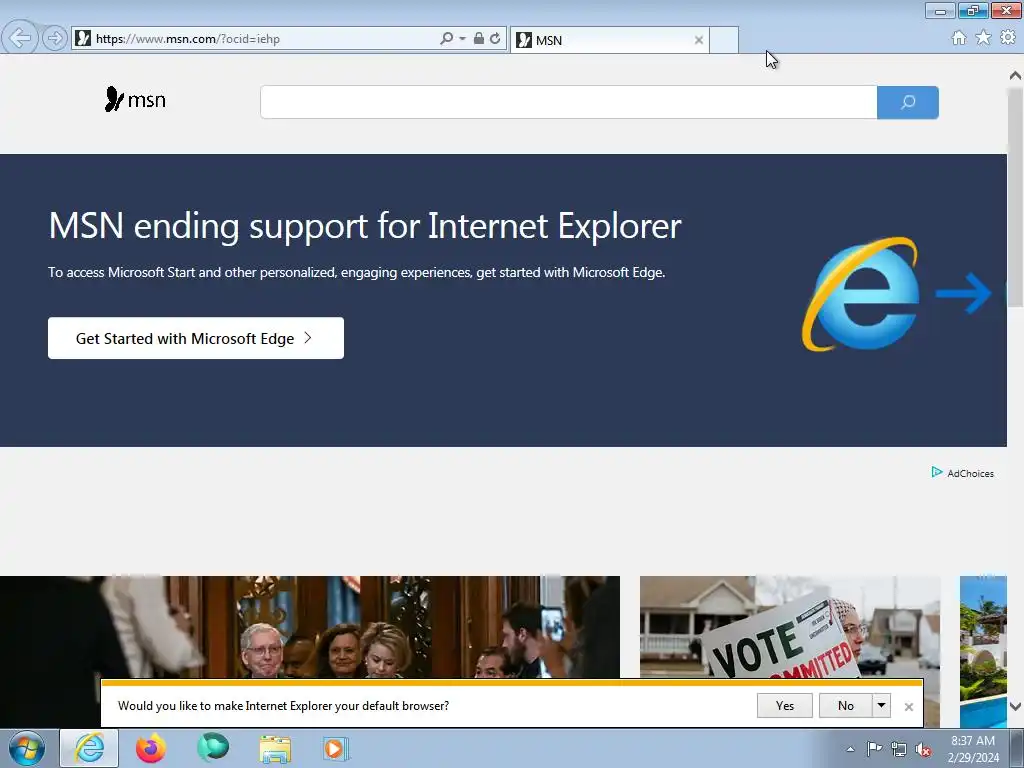The height and width of the screenshot is (768, 1024).
Task: Click the scrollbar up arrow
Action: point(1015,76)
